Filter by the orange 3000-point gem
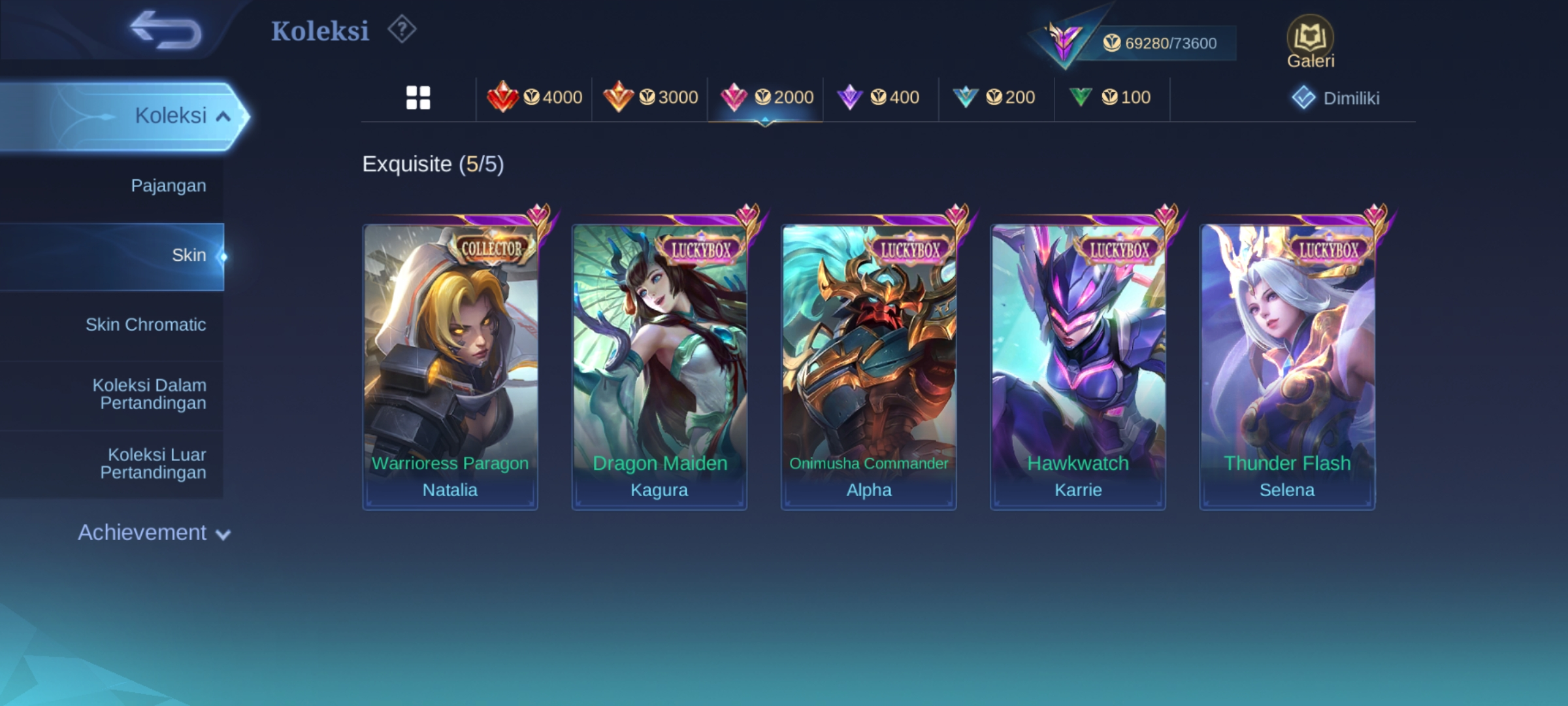1568x706 pixels. click(650, 98)
